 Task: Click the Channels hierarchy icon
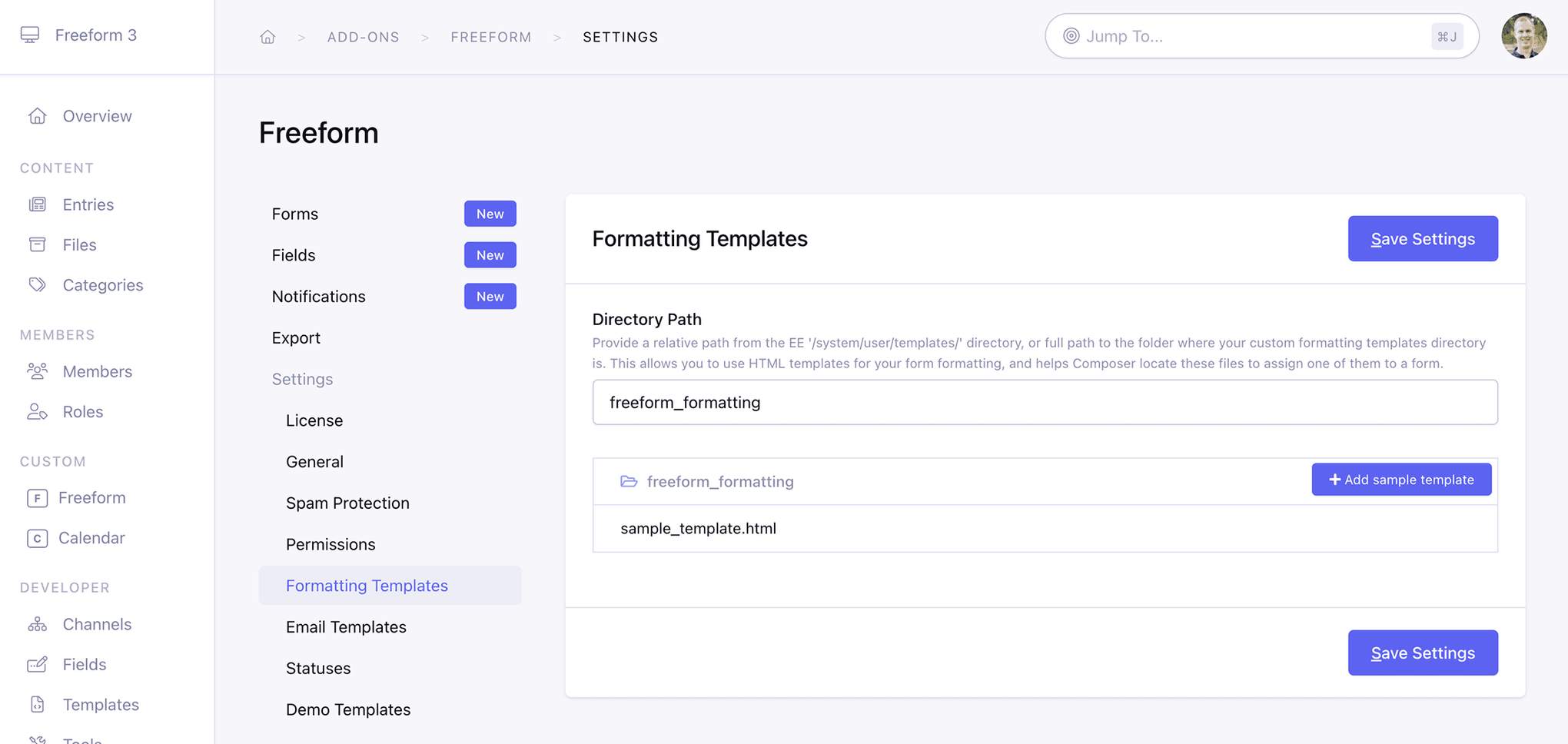(37, 624)
